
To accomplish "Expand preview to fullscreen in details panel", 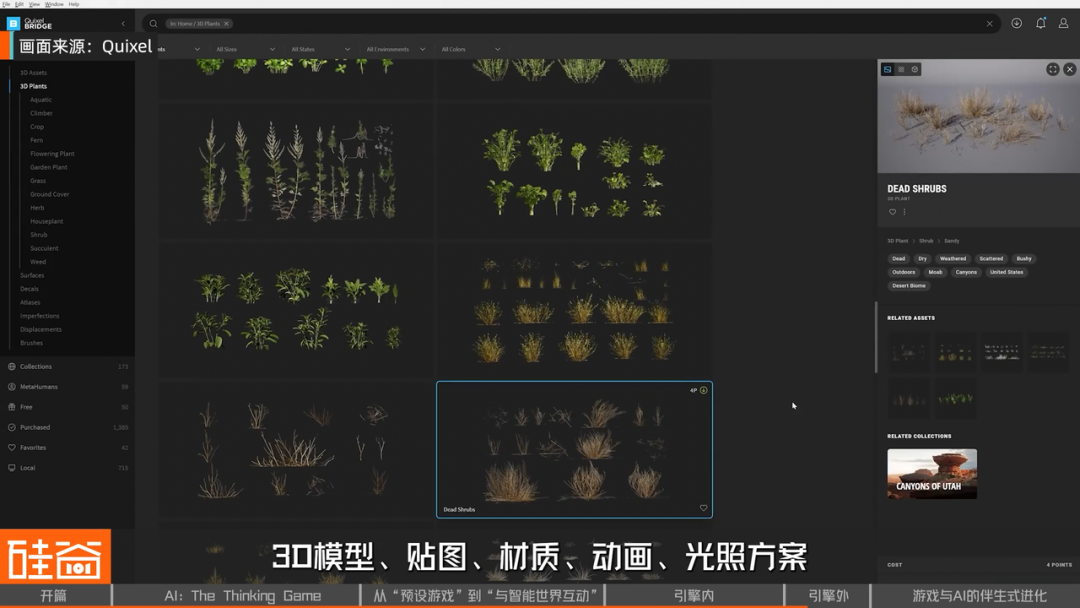I will 1052,69.
